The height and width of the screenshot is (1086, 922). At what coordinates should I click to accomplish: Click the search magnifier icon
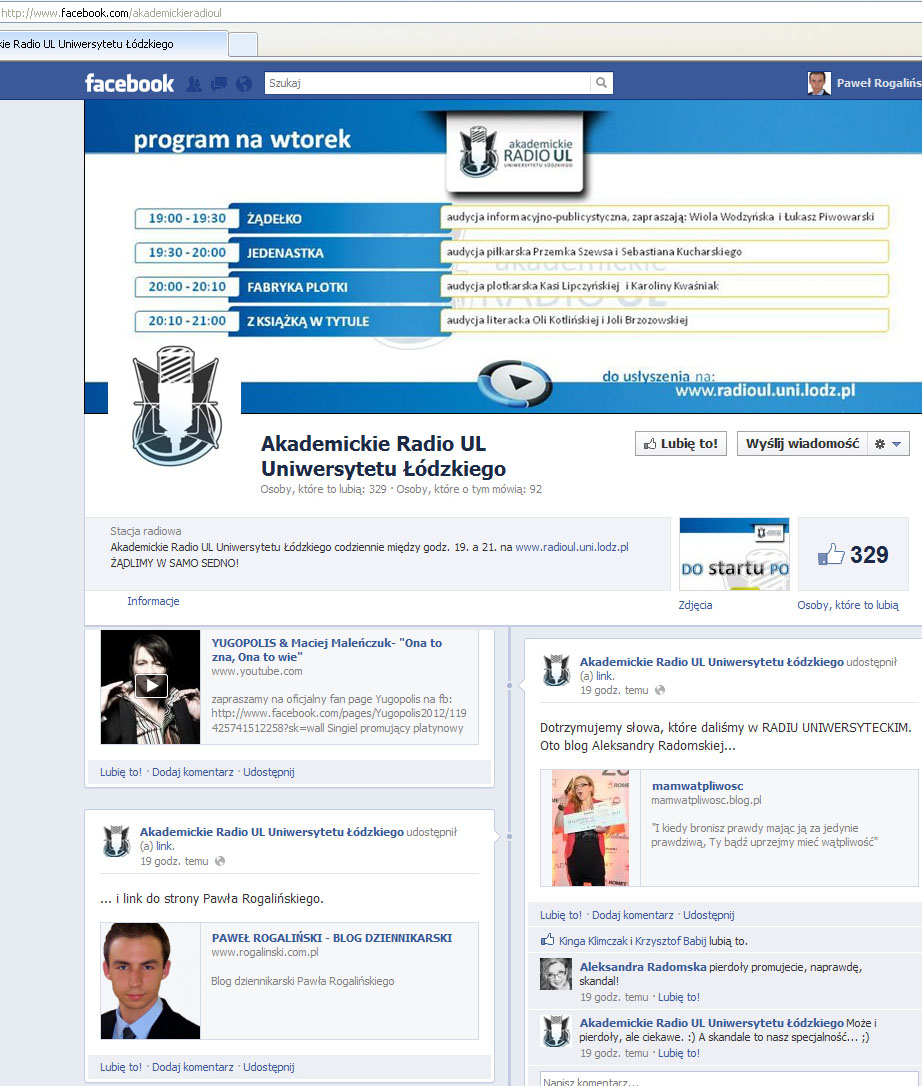[x=601, y=83]
